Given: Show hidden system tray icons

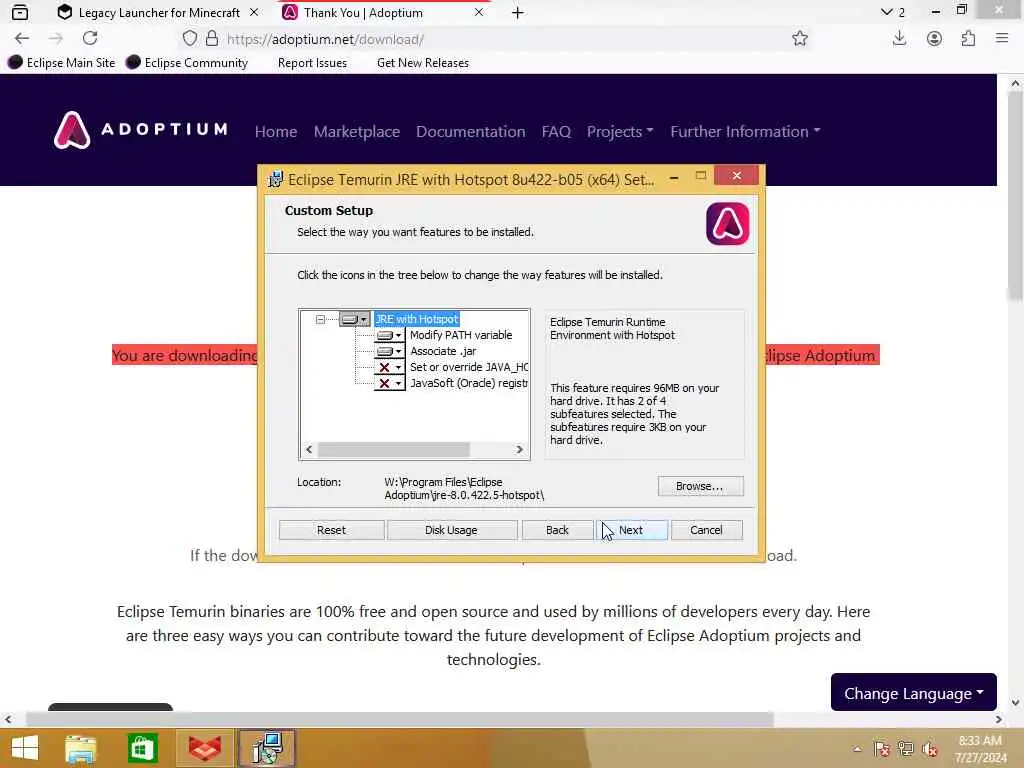Looking at the screenshot, I should (x=857, y=748).
